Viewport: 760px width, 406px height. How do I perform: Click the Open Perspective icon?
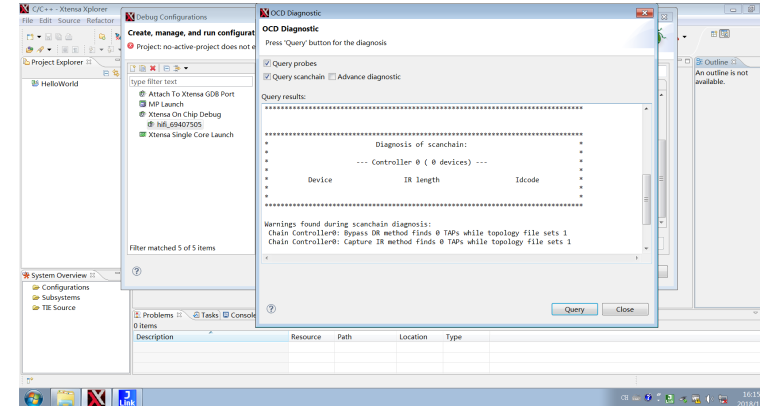coord(714,33)
